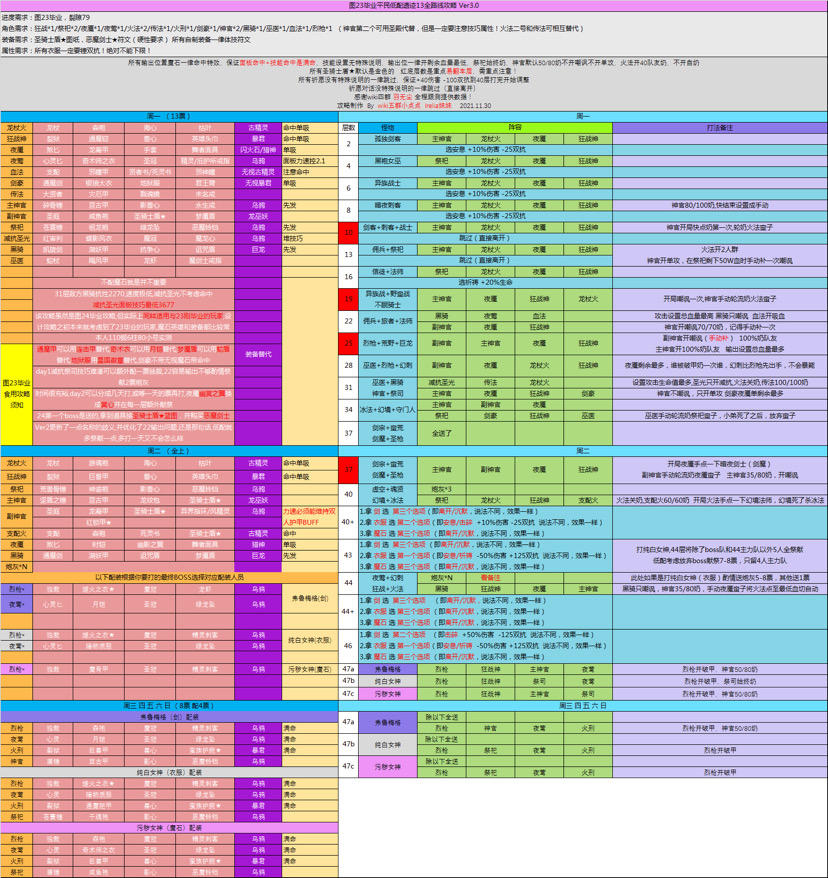Select the 层数 column header
This screenshot has width=828, height=878.
coord(348,128)
